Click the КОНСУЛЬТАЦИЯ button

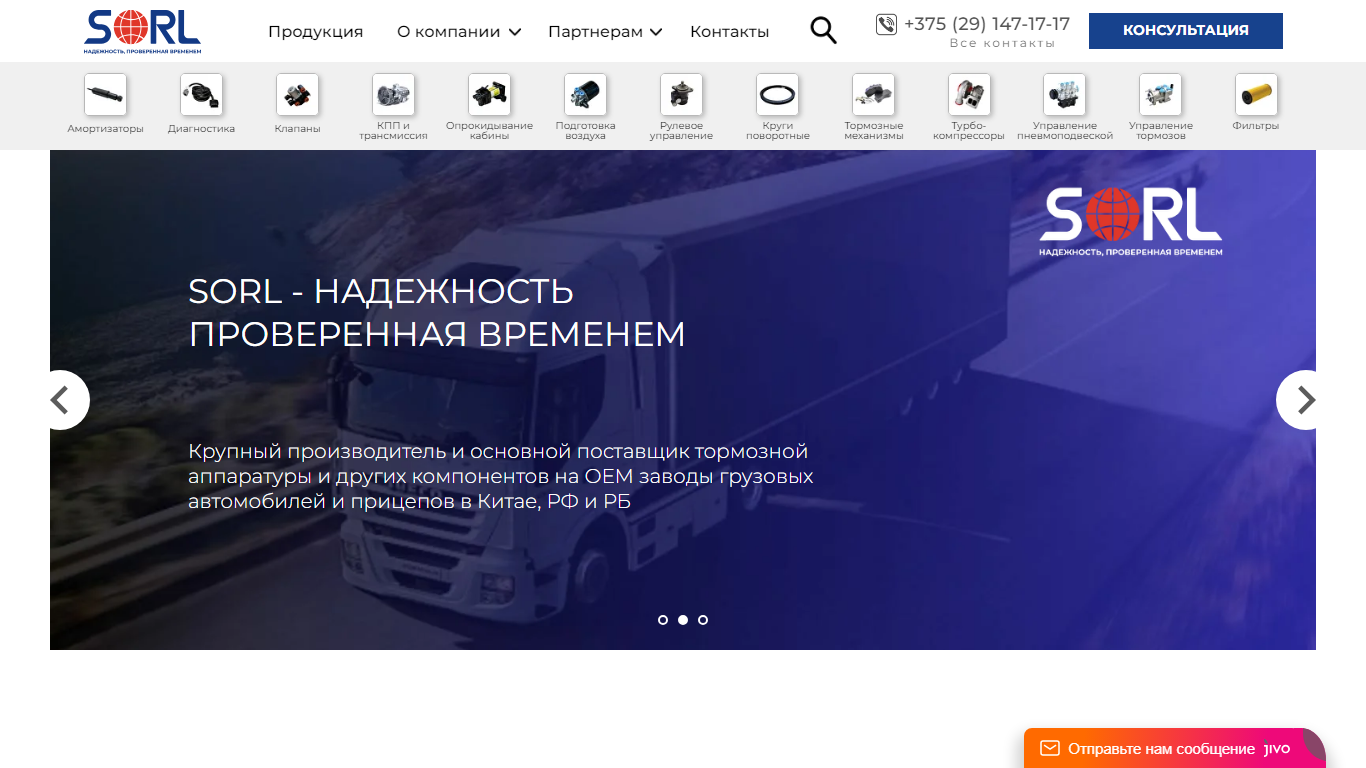click(x=1186, y=31)
